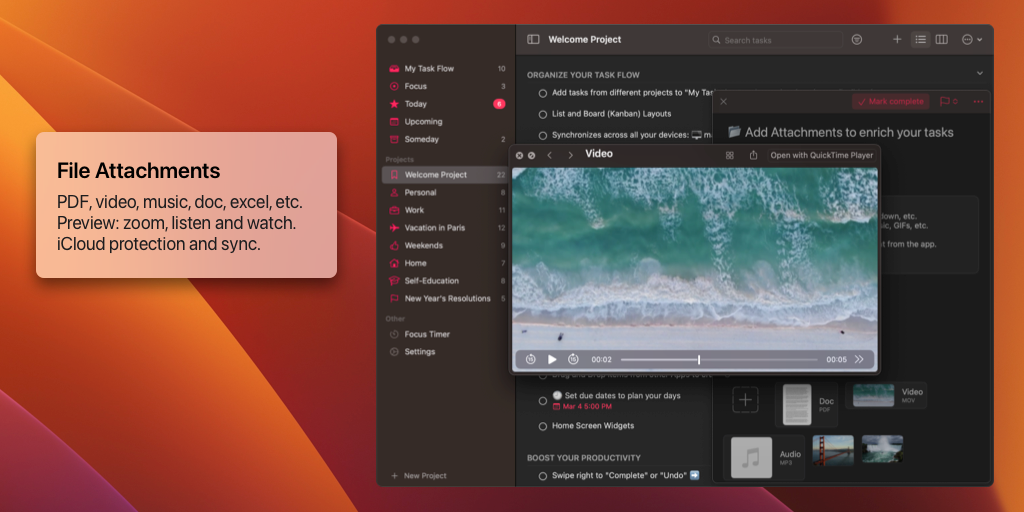Screen dimensions: 1024x512
Task: Show preview grid index sheet
Action: (x=730, y=155)
